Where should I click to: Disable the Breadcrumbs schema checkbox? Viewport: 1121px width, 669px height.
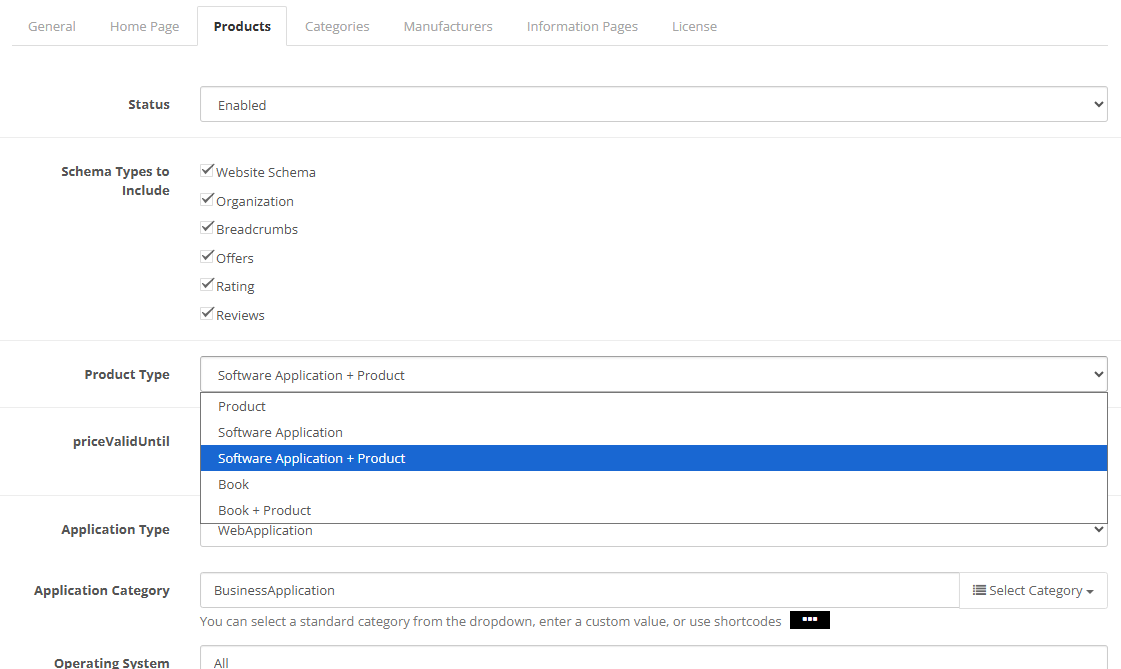coord(208,228)
